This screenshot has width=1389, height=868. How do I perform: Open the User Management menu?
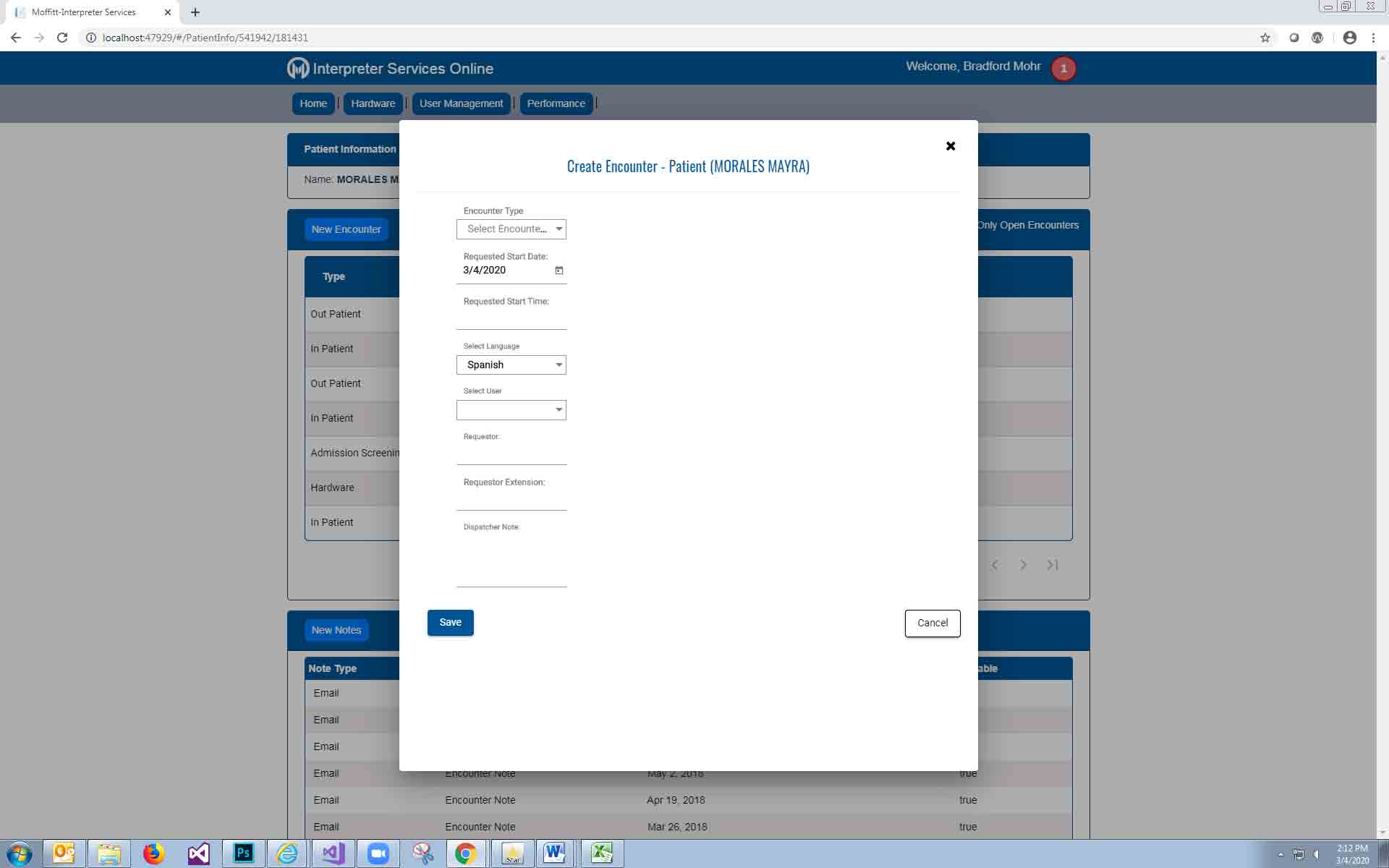click(461, 103)
